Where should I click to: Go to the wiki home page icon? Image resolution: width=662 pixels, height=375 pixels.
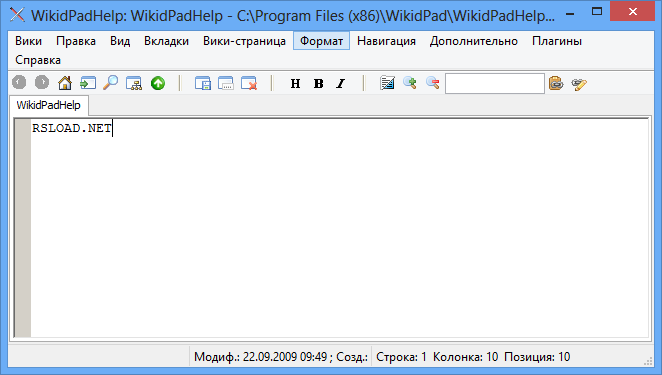coord(65,82)
